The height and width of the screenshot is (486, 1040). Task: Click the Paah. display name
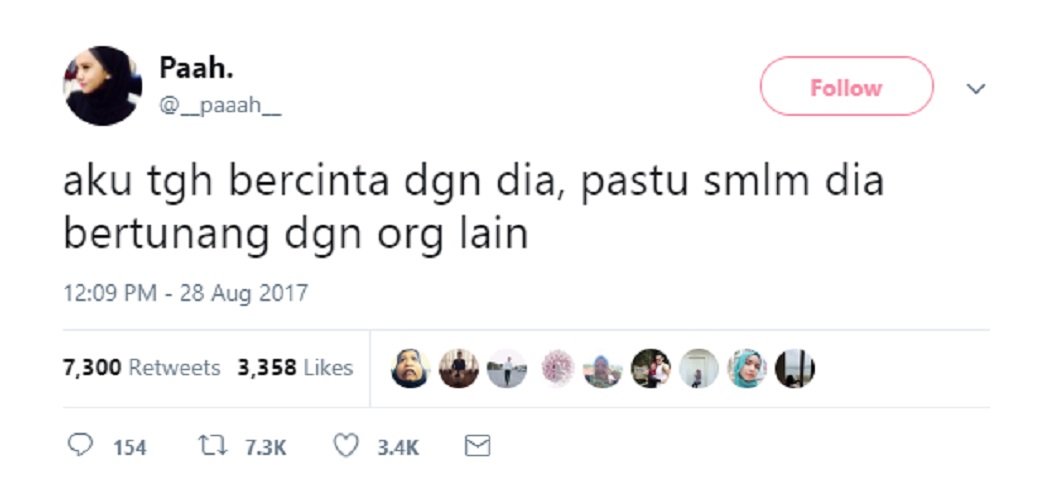[x=196, y=68]
